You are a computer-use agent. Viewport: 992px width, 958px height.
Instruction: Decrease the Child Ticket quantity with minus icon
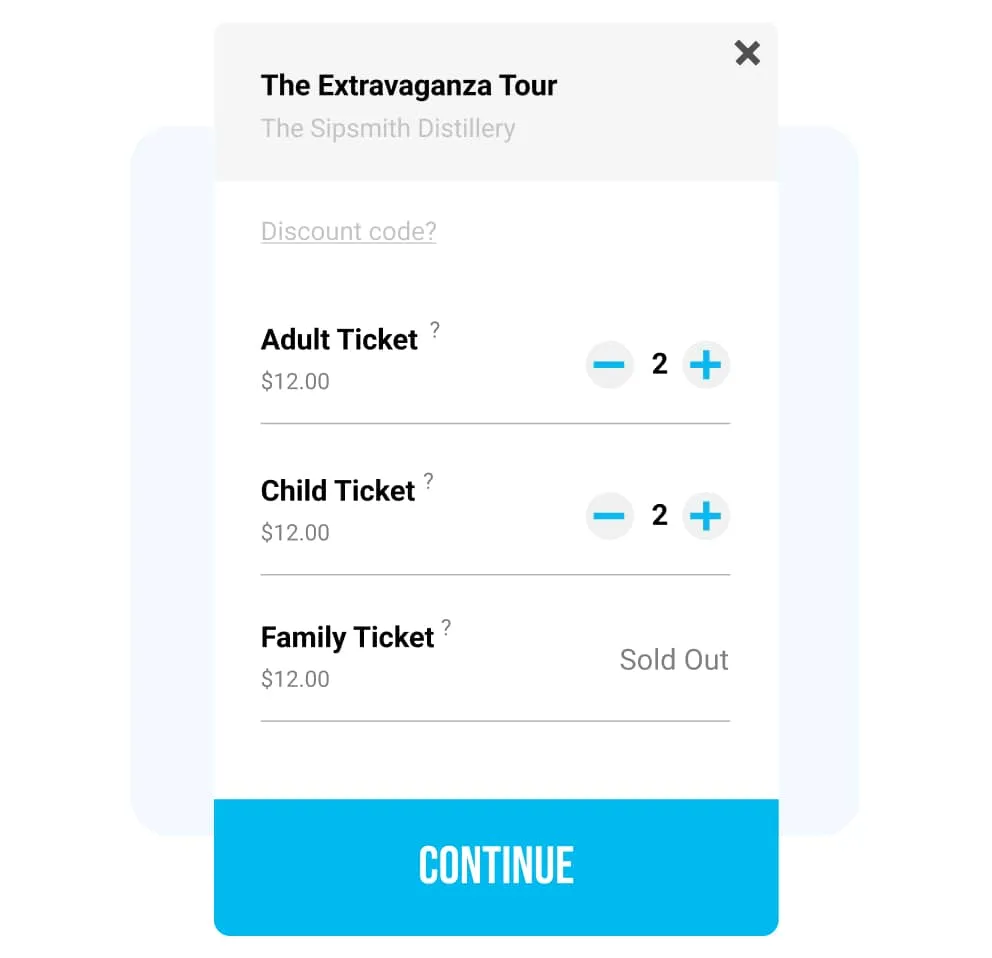[610, 516]
